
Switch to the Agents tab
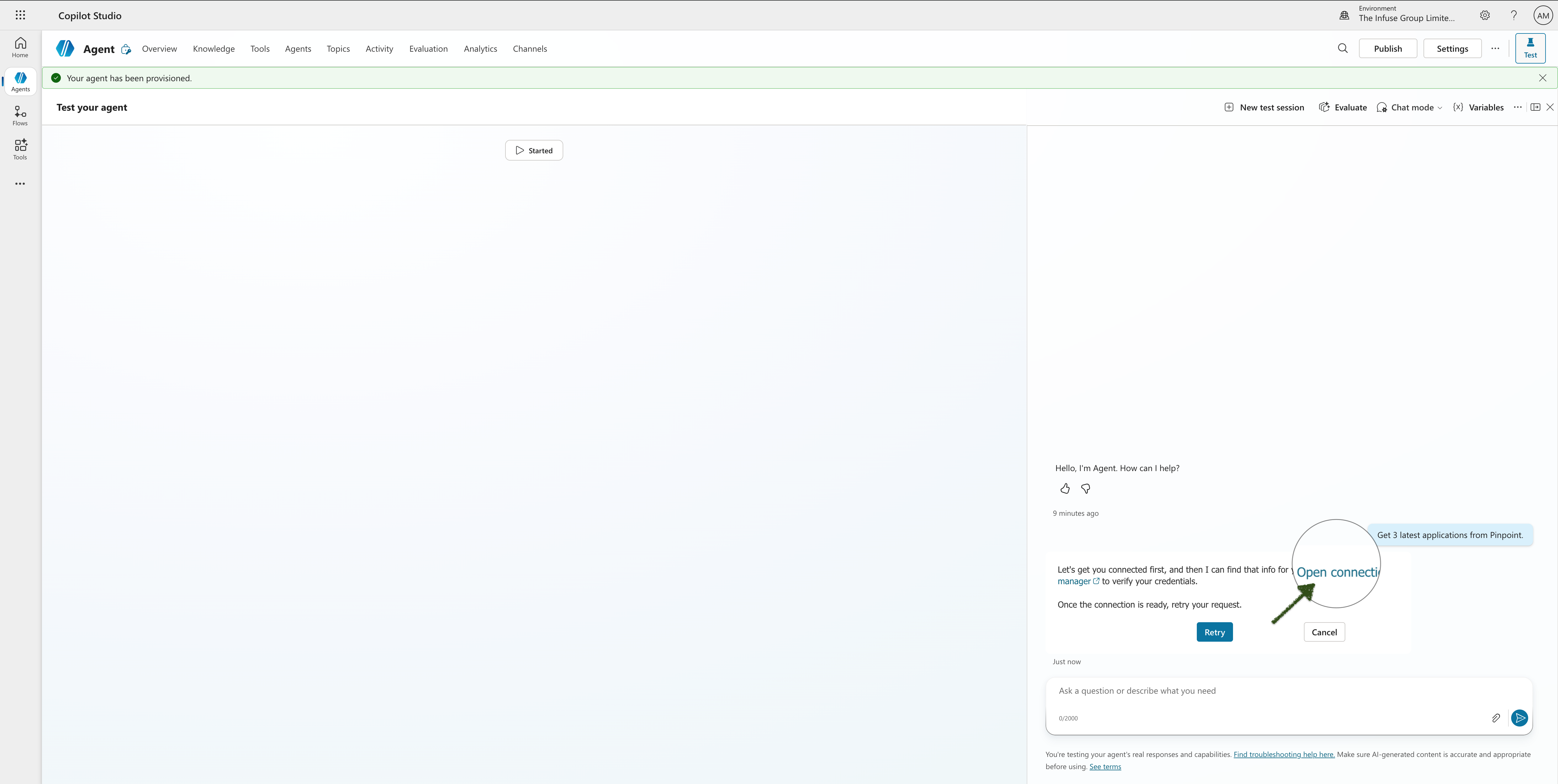pos(298,49)
